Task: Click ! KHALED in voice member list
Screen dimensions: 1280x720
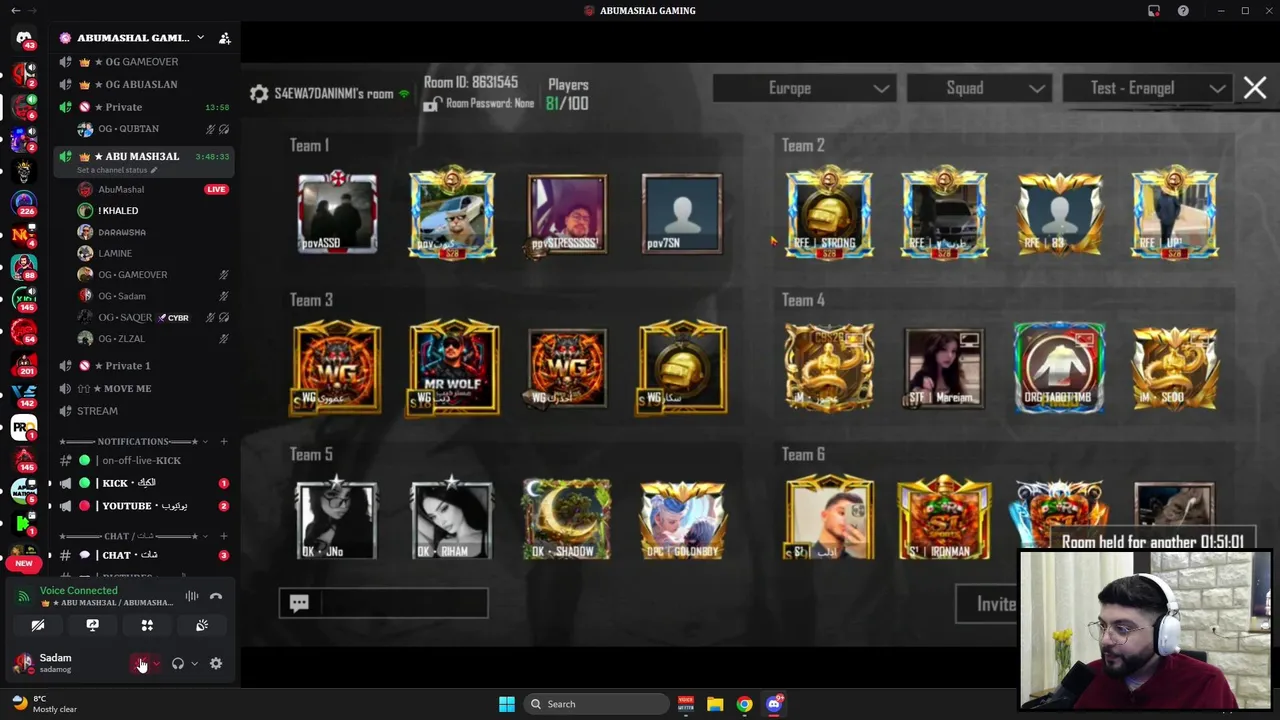Action: point(118,211)
